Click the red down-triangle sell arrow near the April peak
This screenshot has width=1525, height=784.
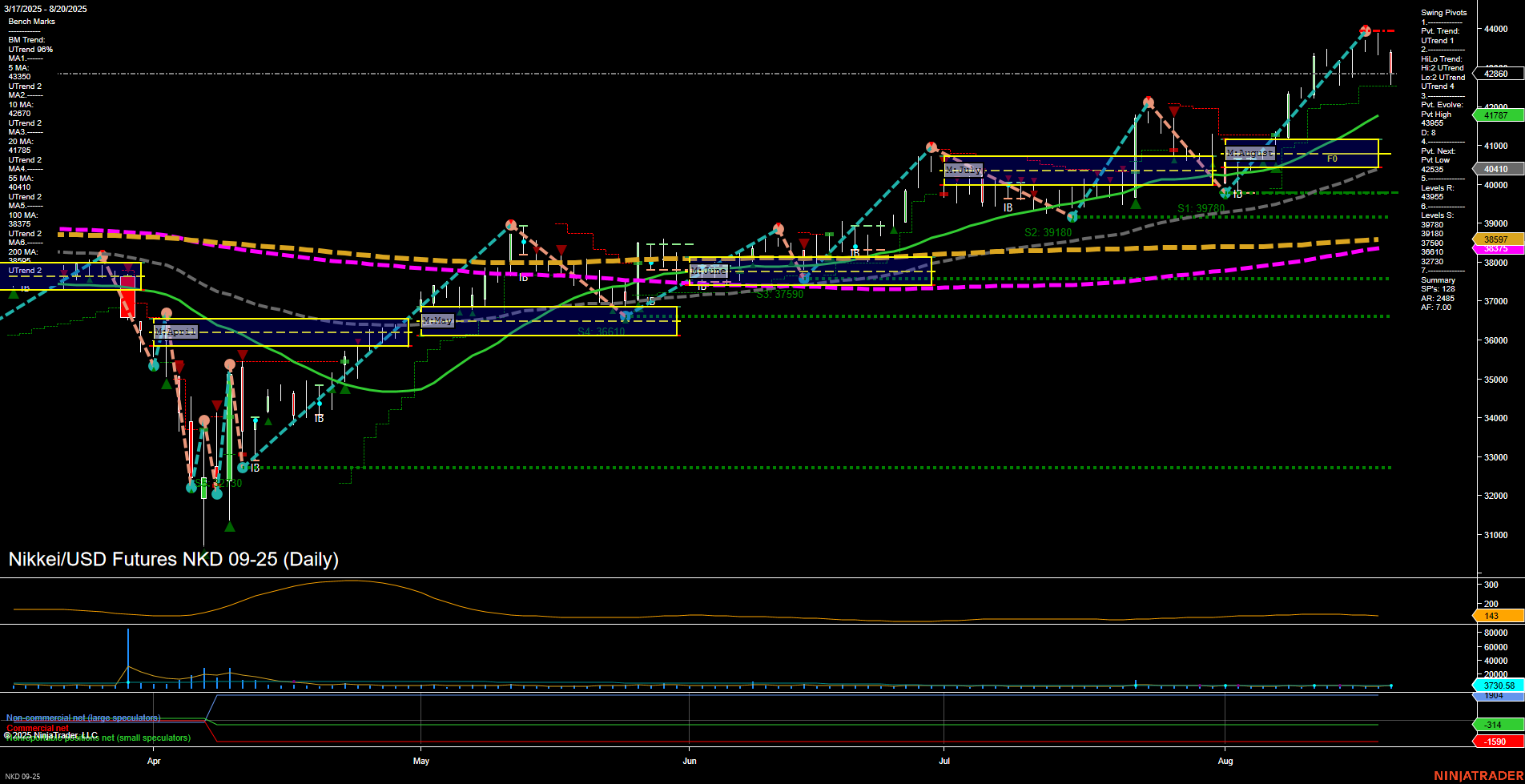(x=128, y=269)
